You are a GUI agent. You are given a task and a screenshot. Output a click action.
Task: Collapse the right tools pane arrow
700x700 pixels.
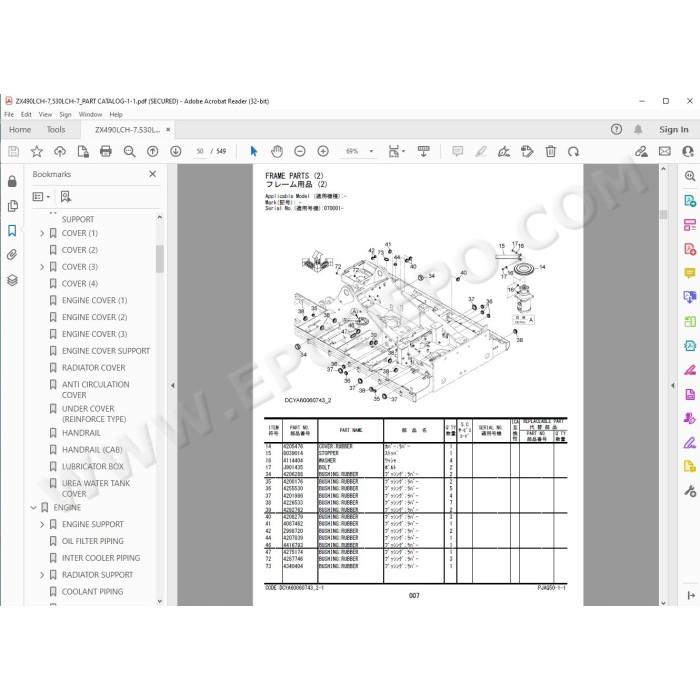[x=673, y=385]
